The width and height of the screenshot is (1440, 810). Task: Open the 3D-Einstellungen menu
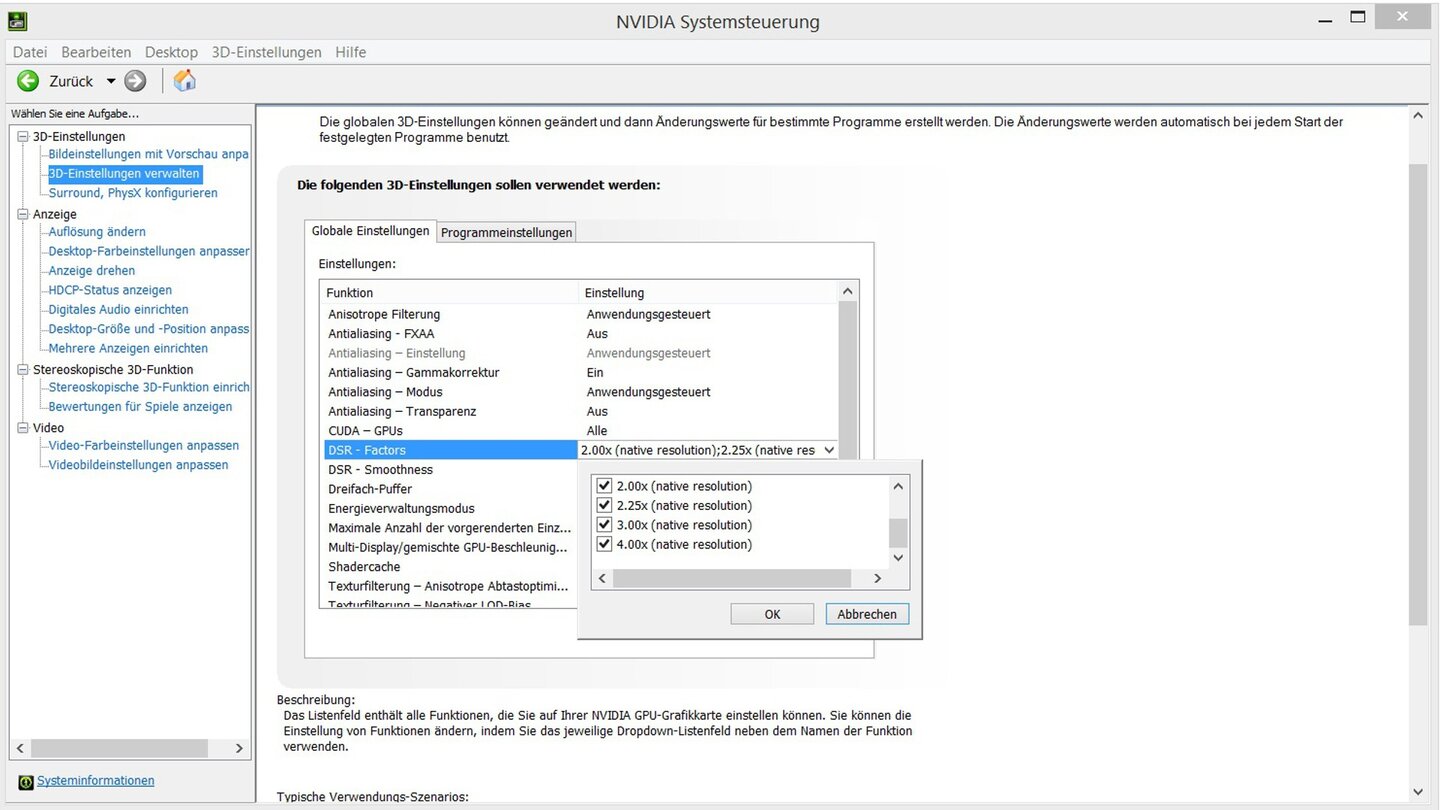pyautogui.click(x=266, y=52)
